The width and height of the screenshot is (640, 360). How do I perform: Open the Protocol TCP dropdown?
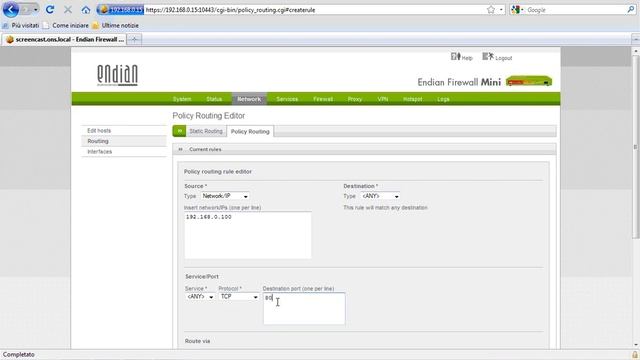pyautogui.click(x=239, y=297)
